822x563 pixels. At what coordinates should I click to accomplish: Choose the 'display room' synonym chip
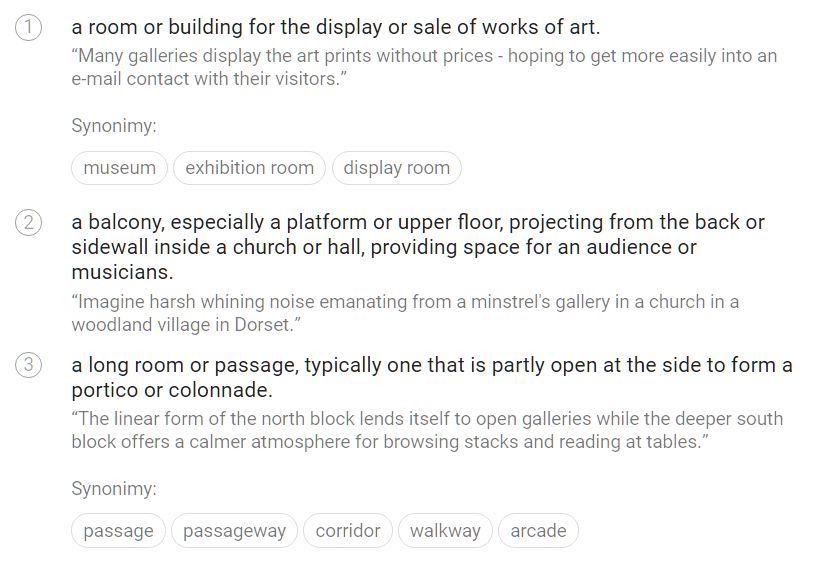tap(397, 168)
